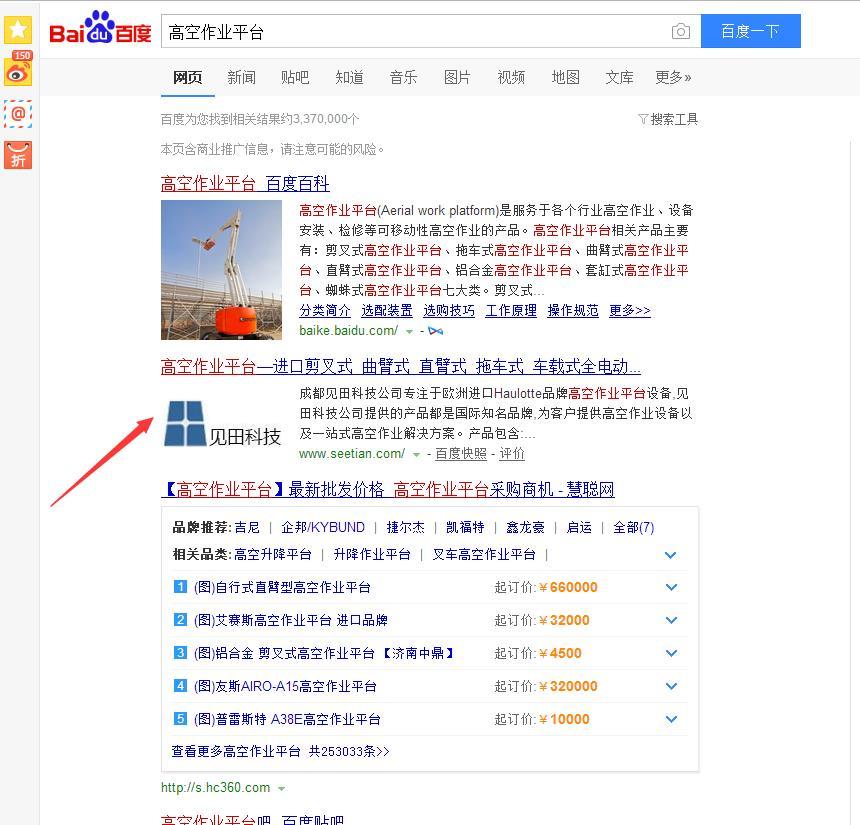The height and width of the screenshot is (825, 860).
Task: Switch to the 知道 tab
Action: click(x=349, y=77)
